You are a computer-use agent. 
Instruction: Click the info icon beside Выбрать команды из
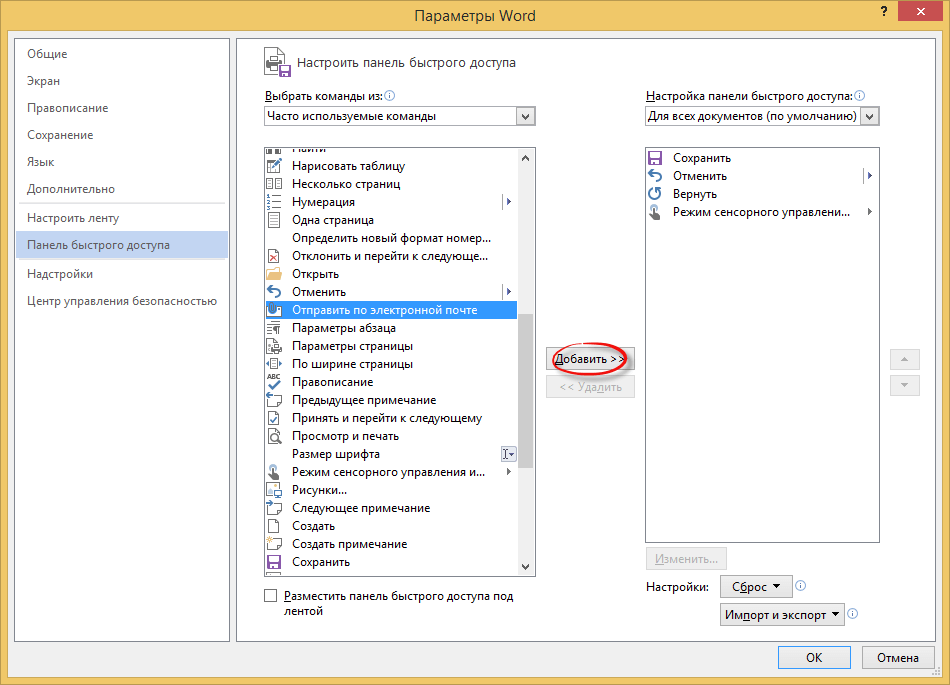390,96
